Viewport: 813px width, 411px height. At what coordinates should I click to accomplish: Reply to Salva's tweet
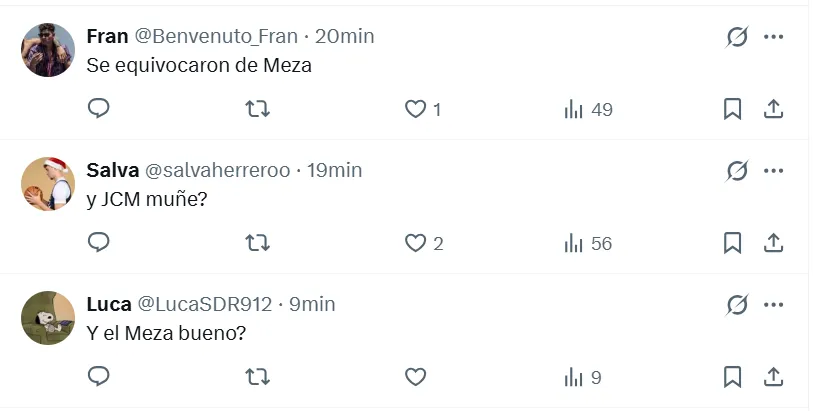coord(98,243)
